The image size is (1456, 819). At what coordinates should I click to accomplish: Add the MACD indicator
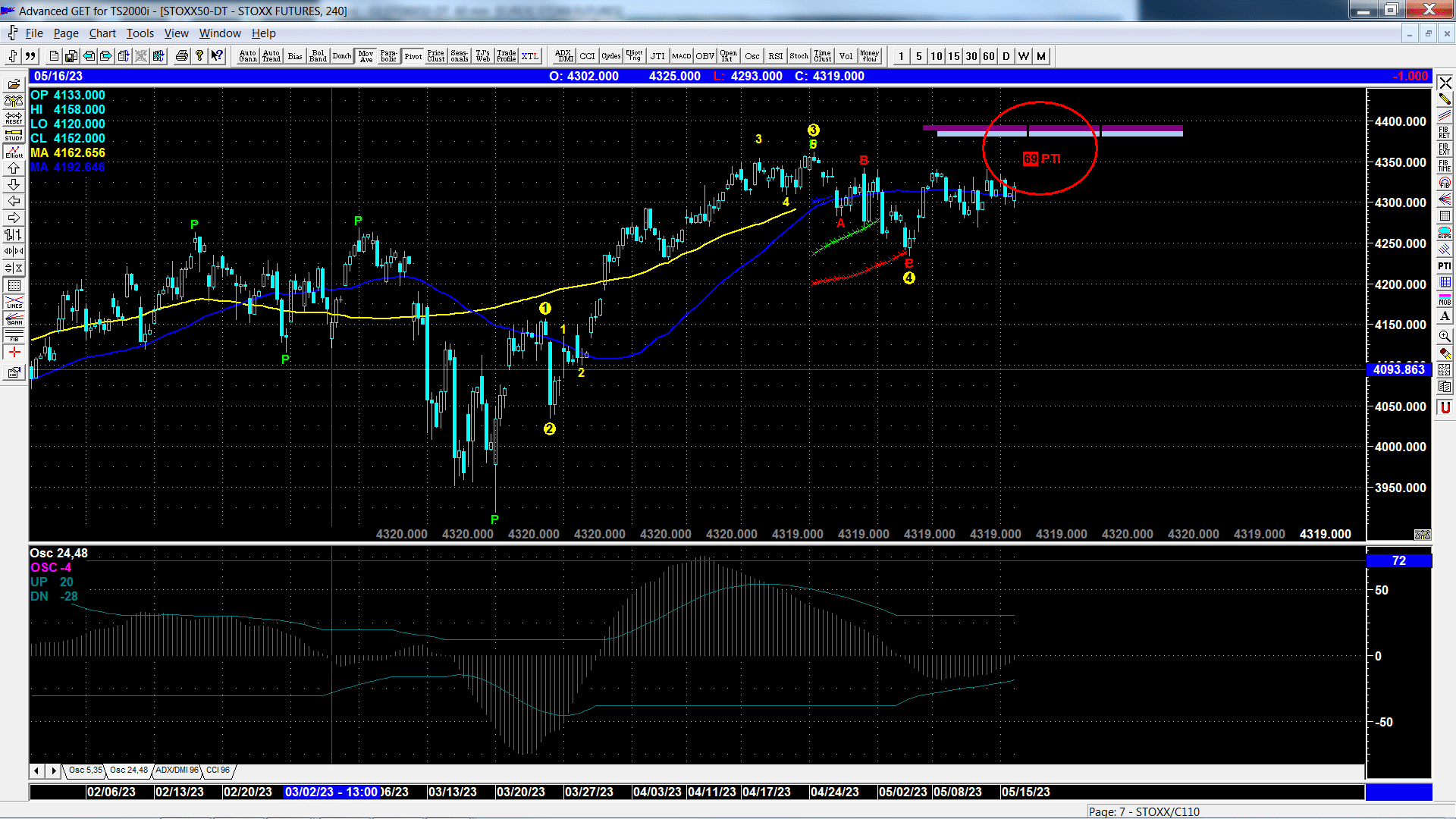point(682,56)
